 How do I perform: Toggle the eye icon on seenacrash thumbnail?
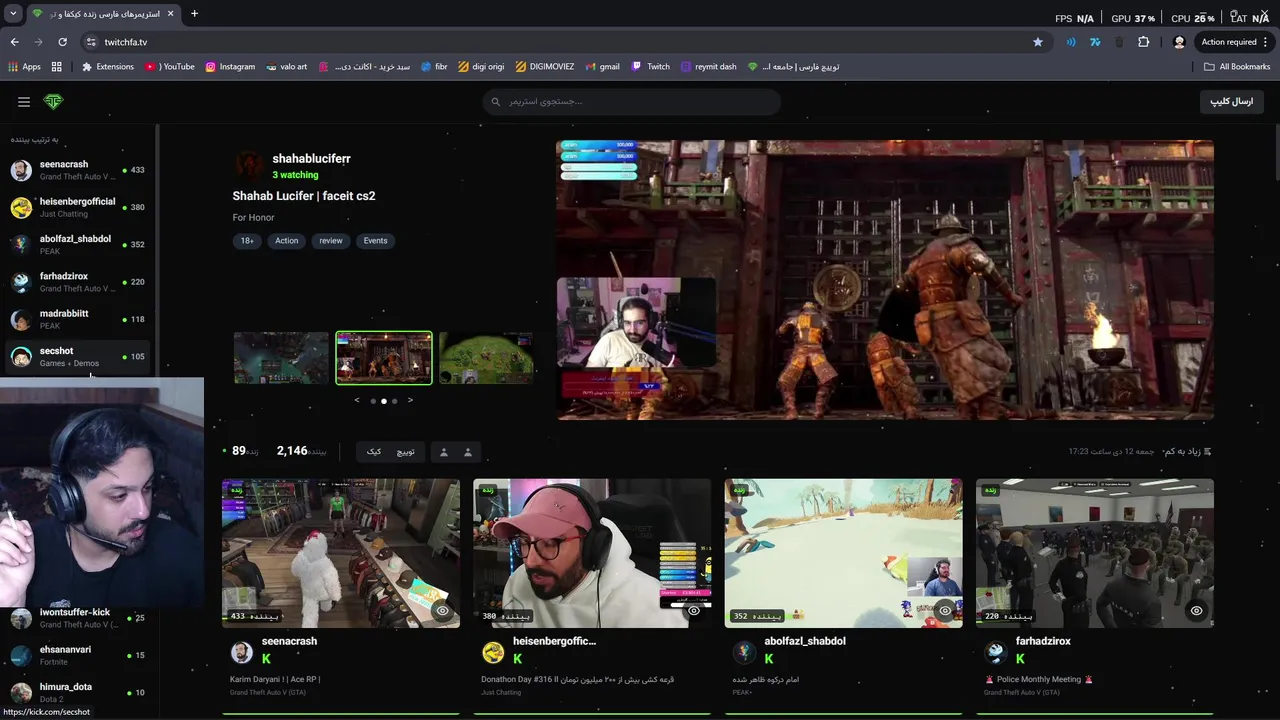tap(442, 610)
